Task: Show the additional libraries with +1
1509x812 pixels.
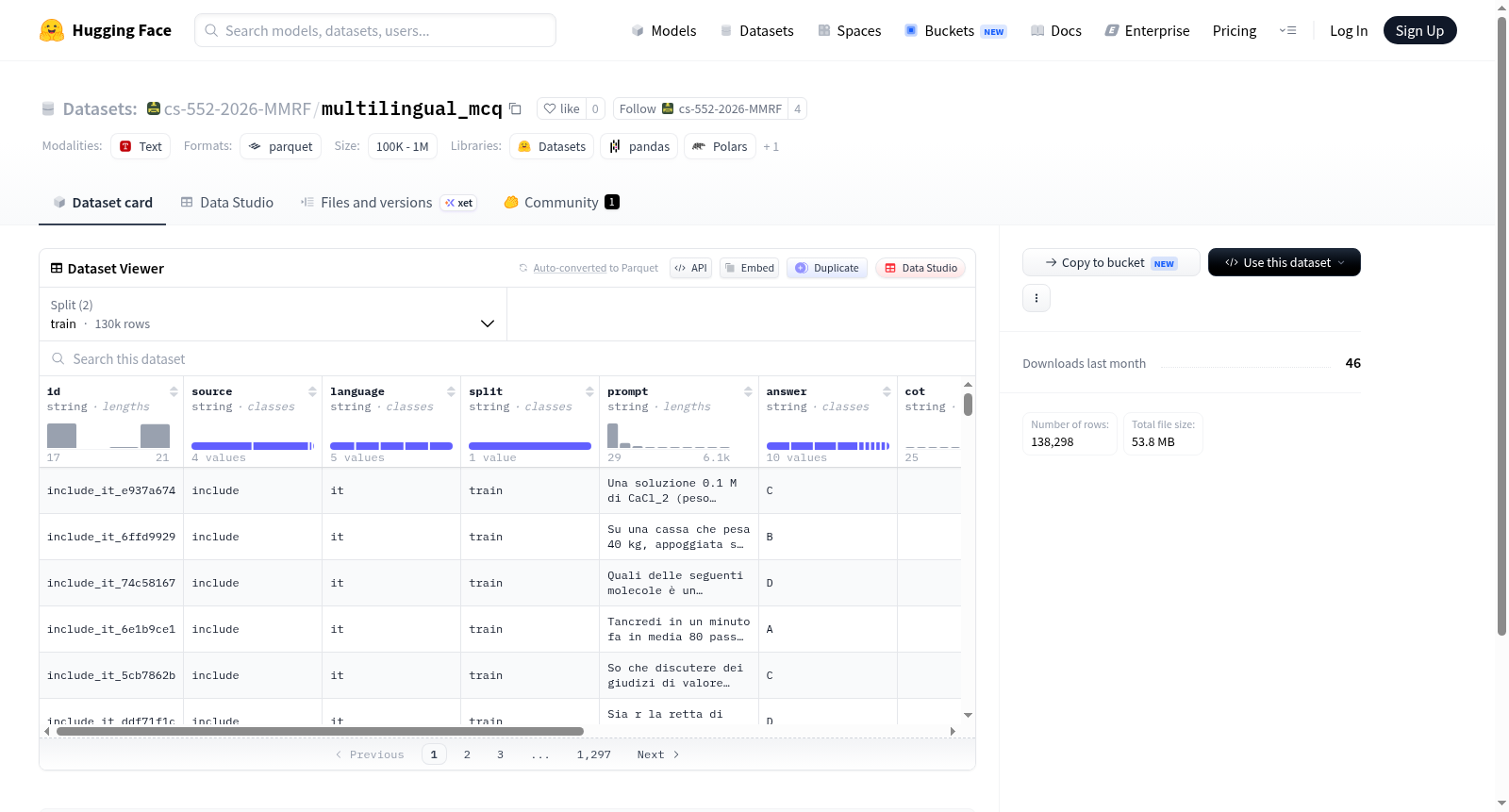Action: 771,146
